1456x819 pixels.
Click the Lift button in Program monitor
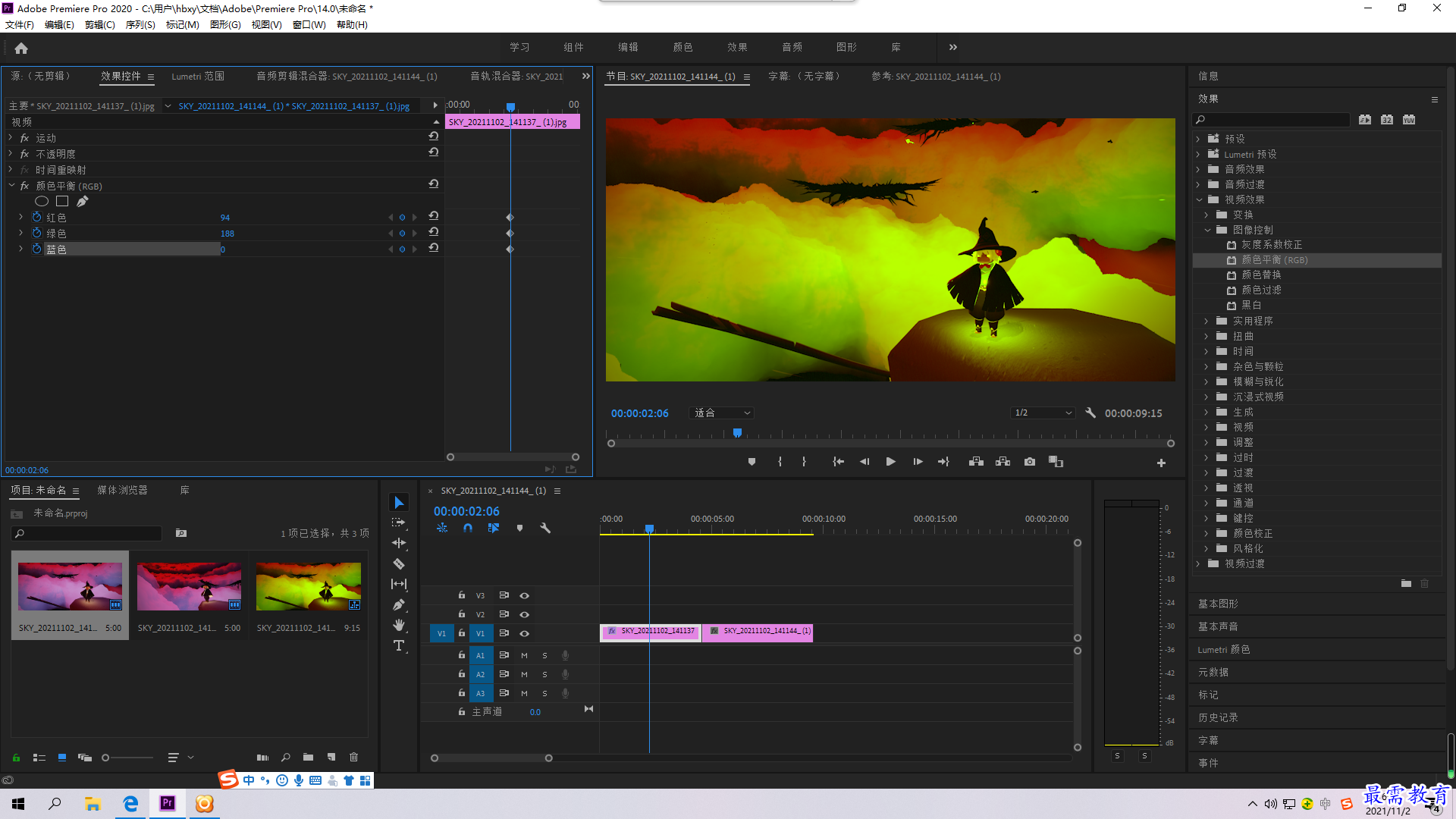pyautogui.click(x=977, y=462)
